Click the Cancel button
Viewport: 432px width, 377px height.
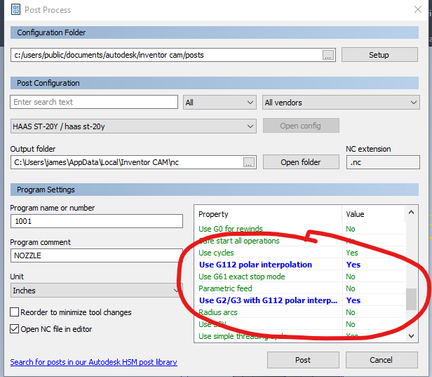[381, 360]
